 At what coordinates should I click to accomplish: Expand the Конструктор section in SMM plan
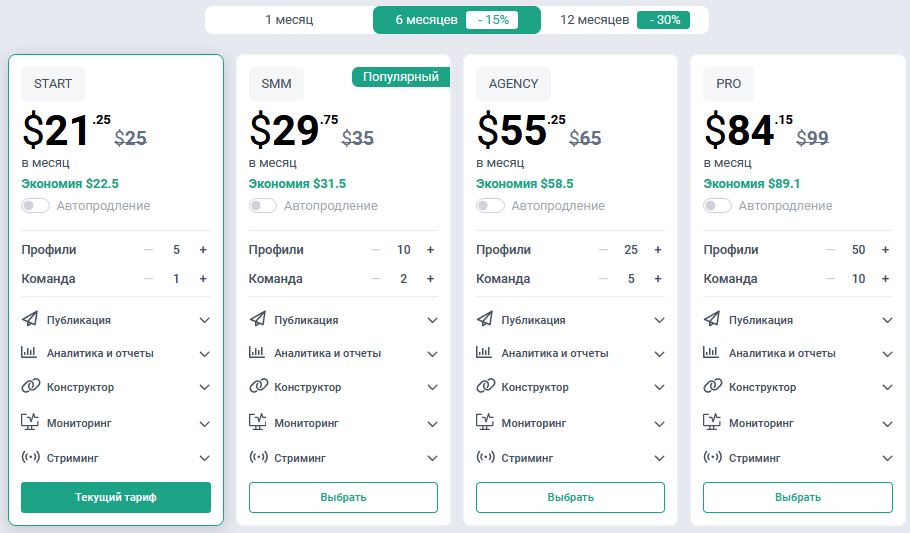pos(432,388)
